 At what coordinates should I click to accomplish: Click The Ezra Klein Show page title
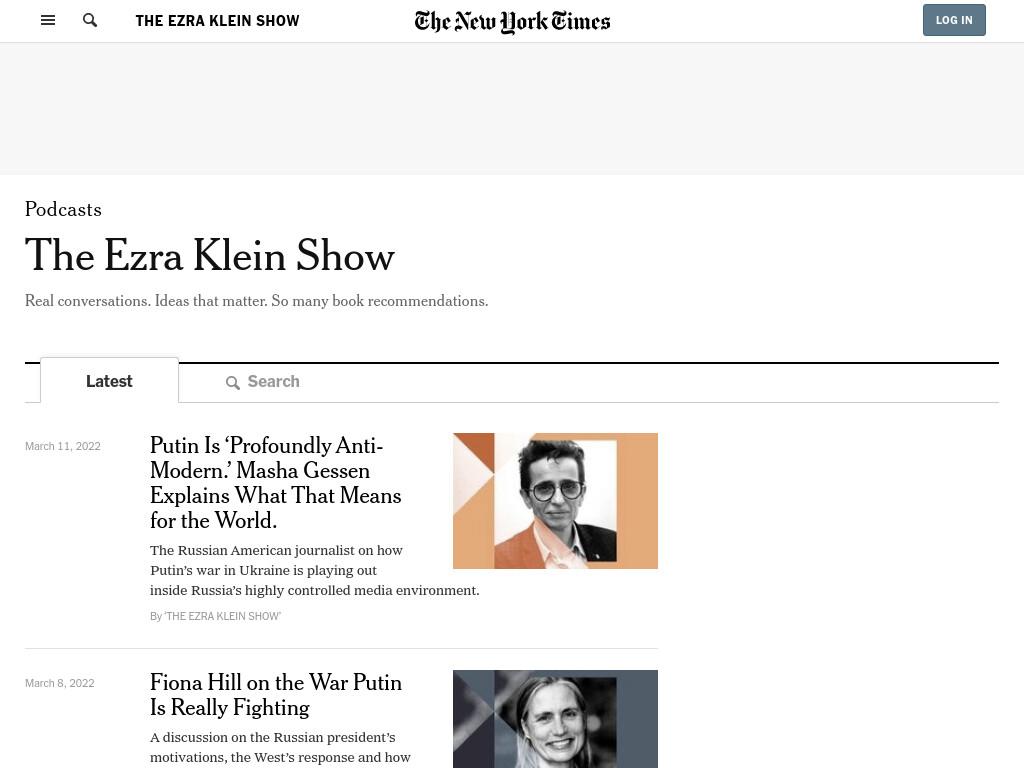[x=210, y=255]
